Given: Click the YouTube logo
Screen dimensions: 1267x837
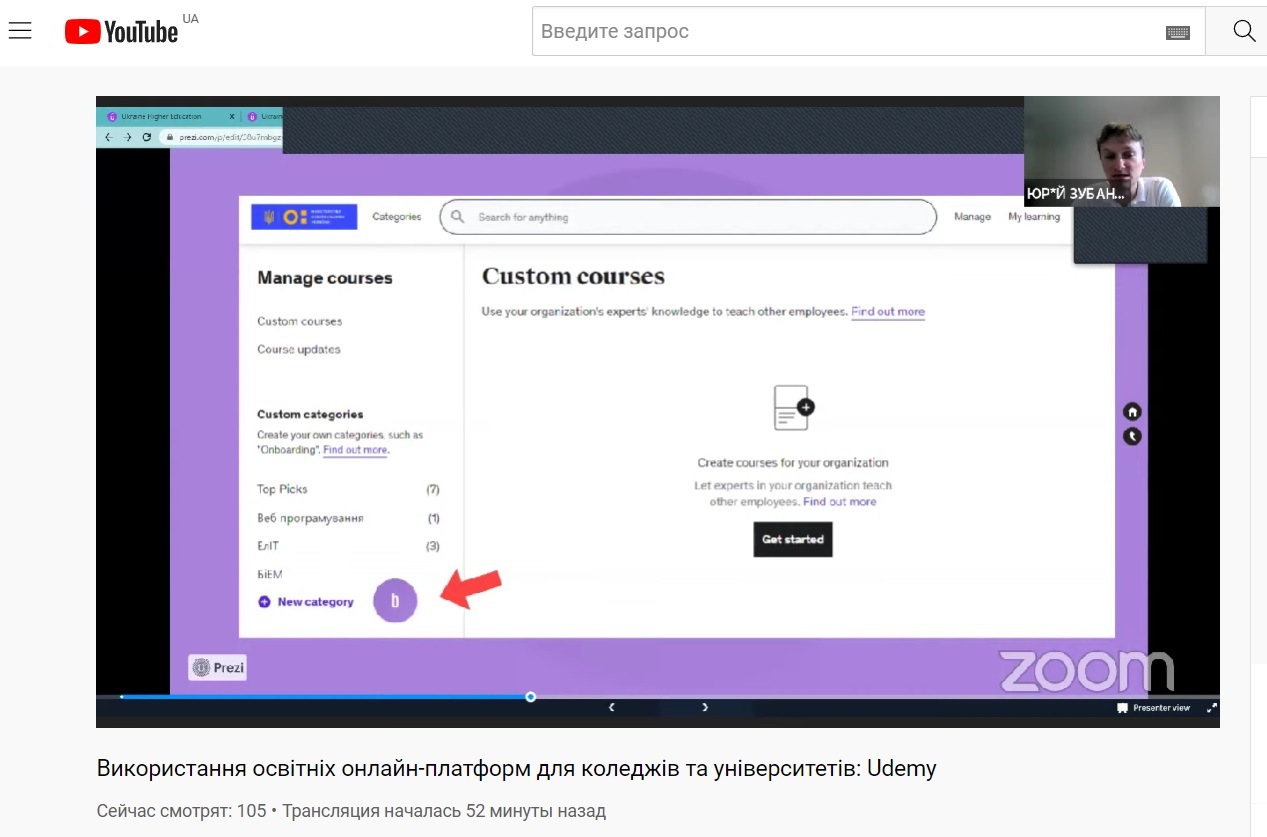Looking at the screenshot, I should (122, 32).
